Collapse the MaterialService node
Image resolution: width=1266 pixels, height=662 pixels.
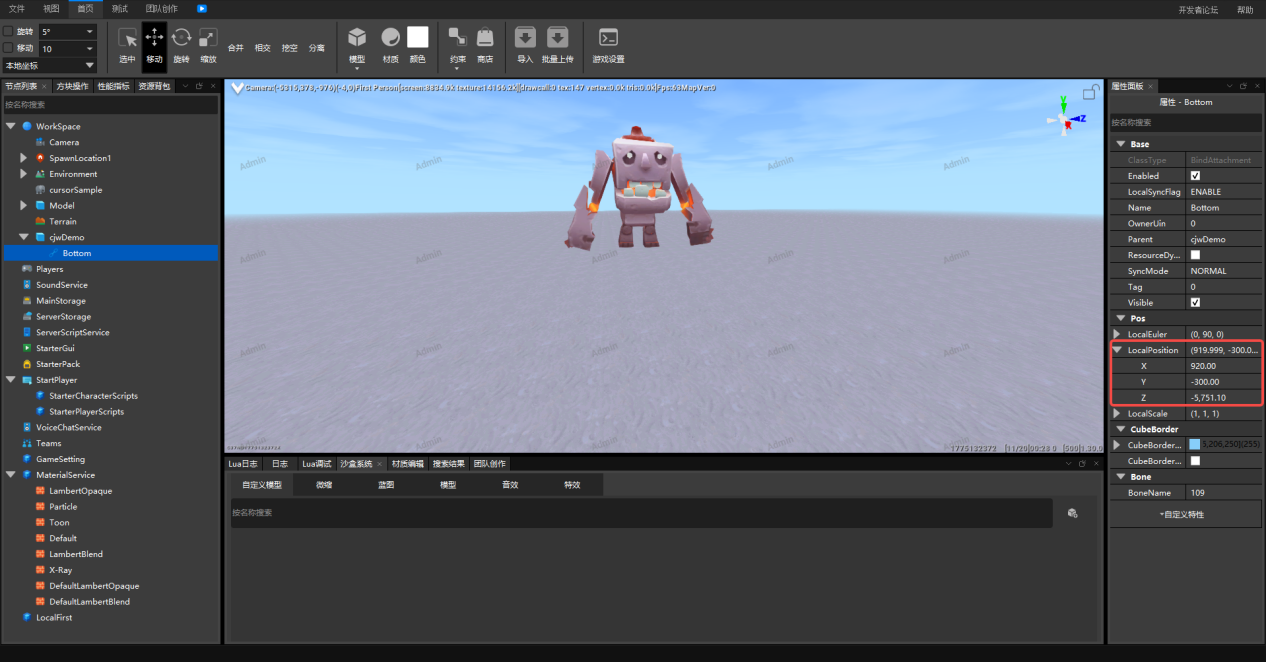(x=10, y=475)
